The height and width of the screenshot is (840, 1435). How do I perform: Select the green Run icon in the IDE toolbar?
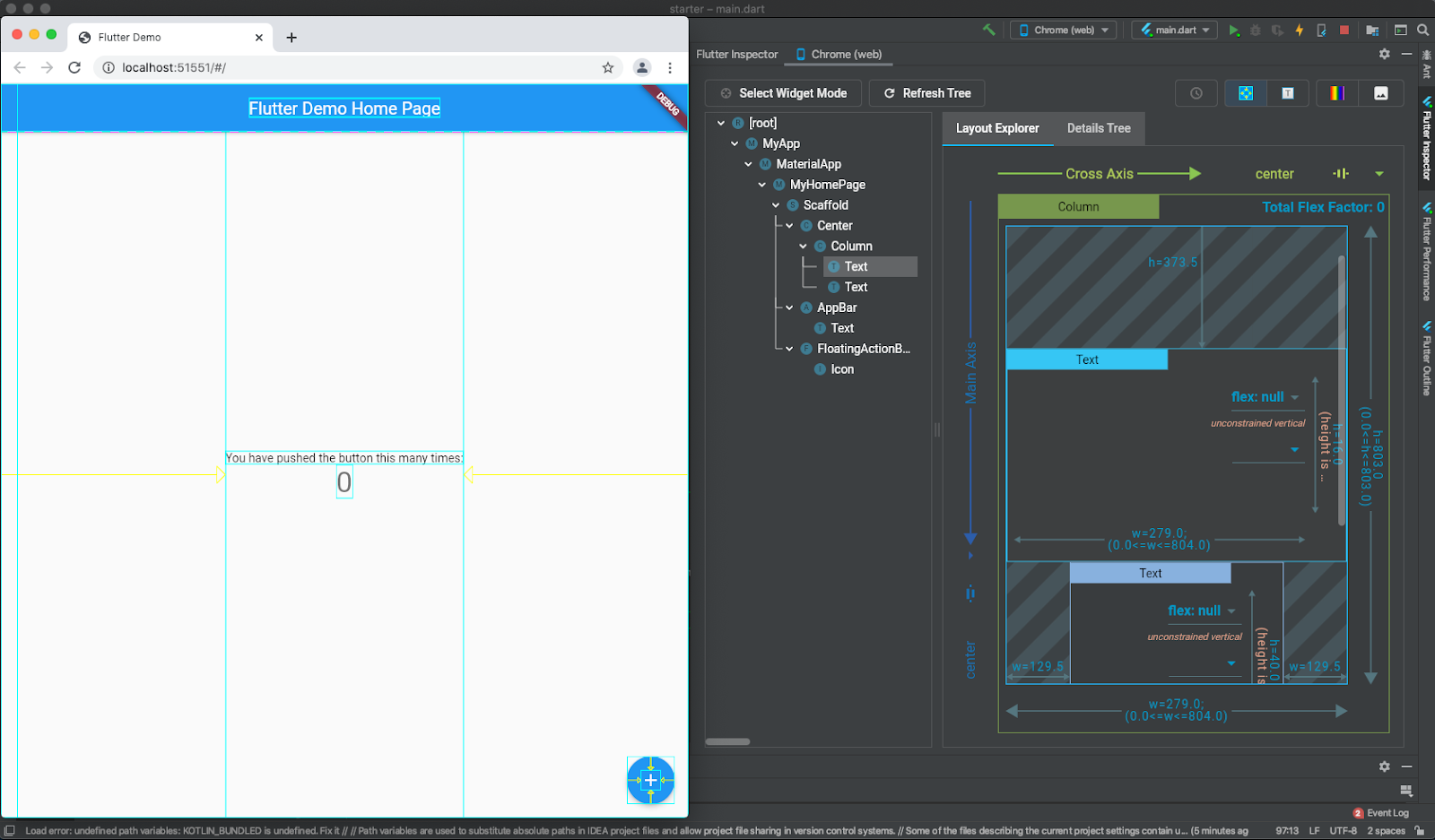click(x=1234, y=30)
